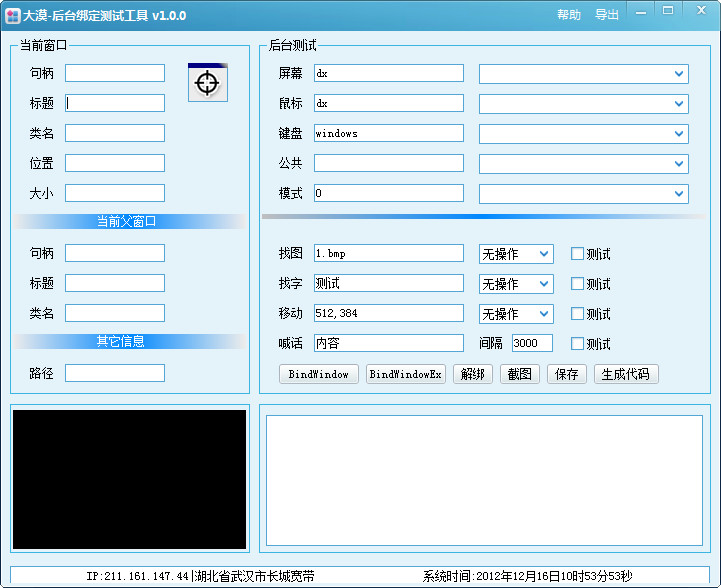Focus the parent window 标题 field
Viewport: 721px width, 588px height.
(x=115, y=283)
